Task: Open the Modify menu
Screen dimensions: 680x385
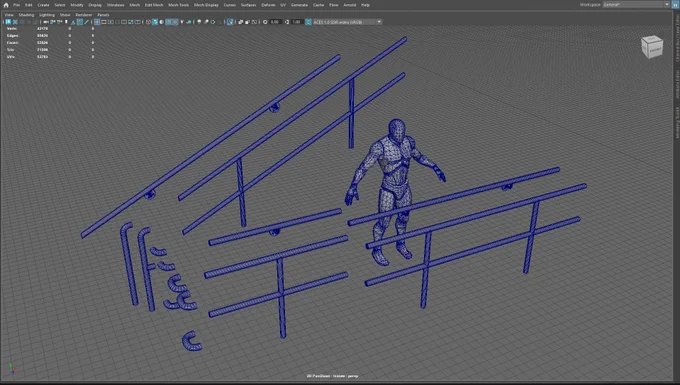Action: coord(77,5)
